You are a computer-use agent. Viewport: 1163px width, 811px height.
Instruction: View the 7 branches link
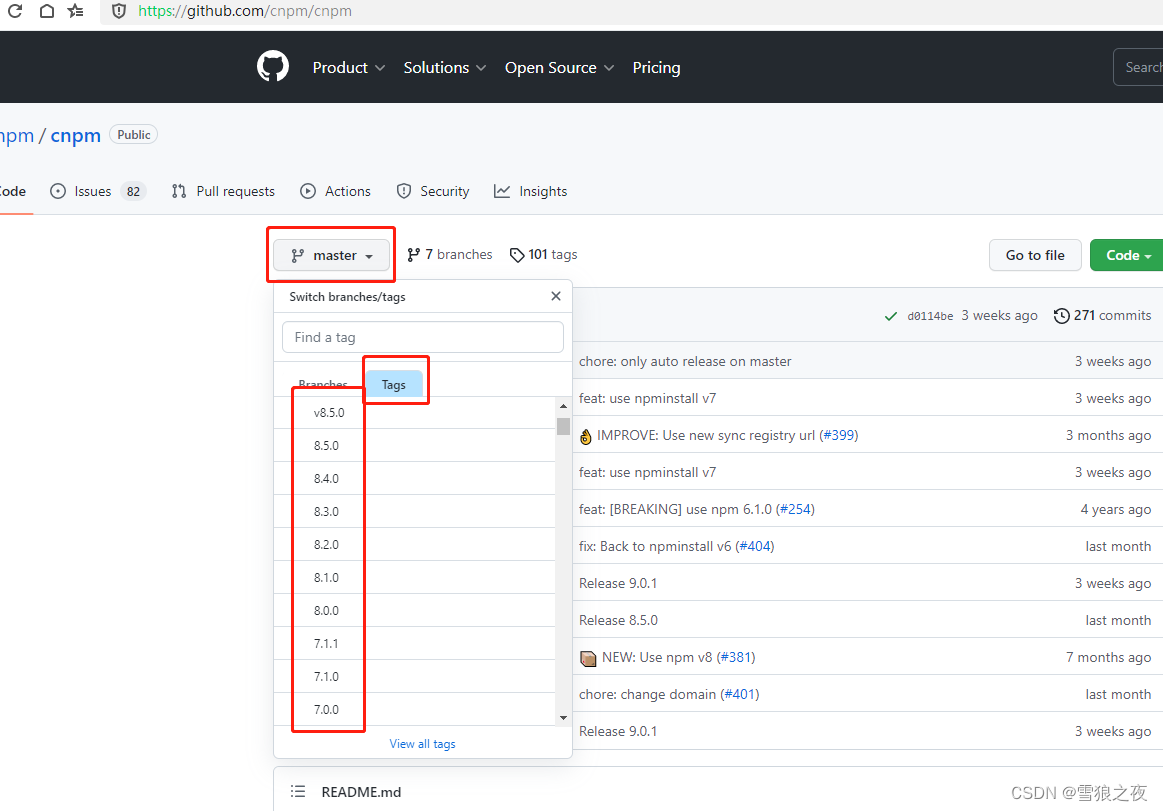click(449, 255)
